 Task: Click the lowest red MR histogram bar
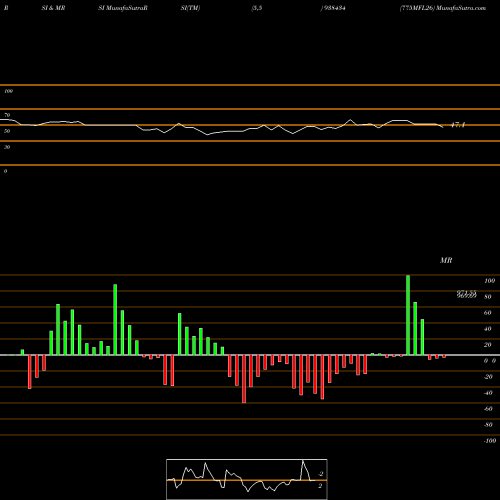(x=244, y=379)
